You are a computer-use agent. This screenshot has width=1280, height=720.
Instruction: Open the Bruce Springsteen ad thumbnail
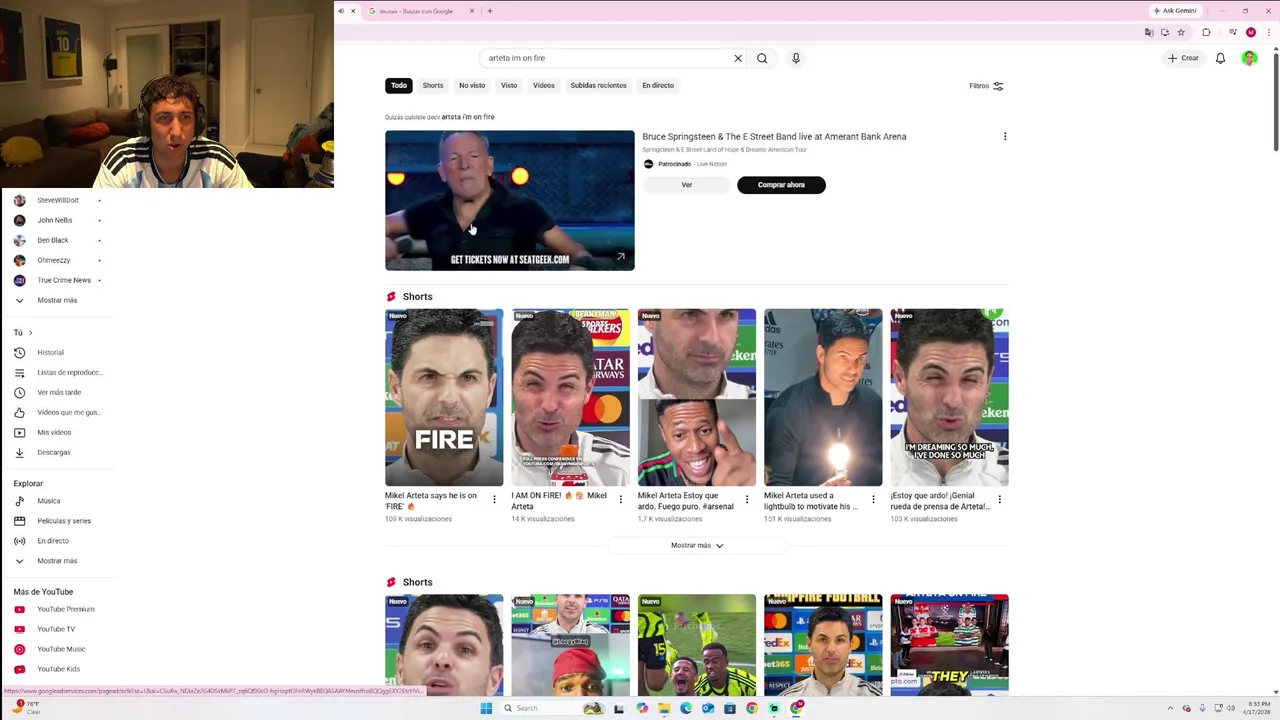(509, 200)
